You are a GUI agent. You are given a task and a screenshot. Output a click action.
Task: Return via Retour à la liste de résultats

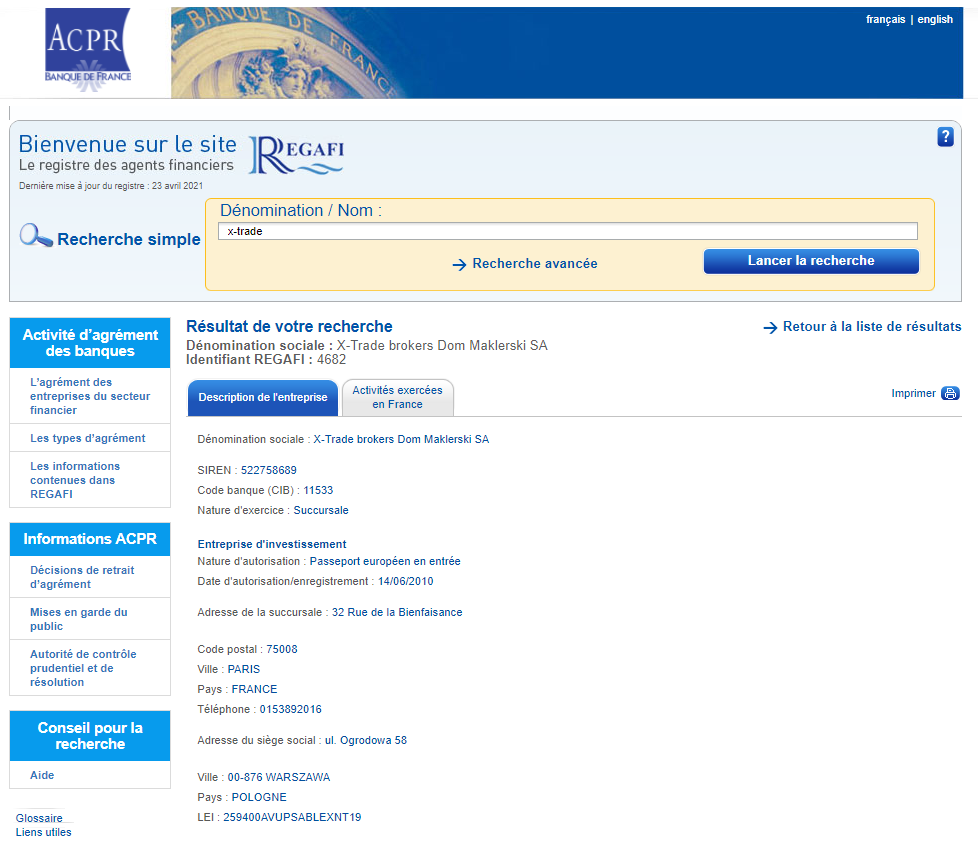[872, 327]
